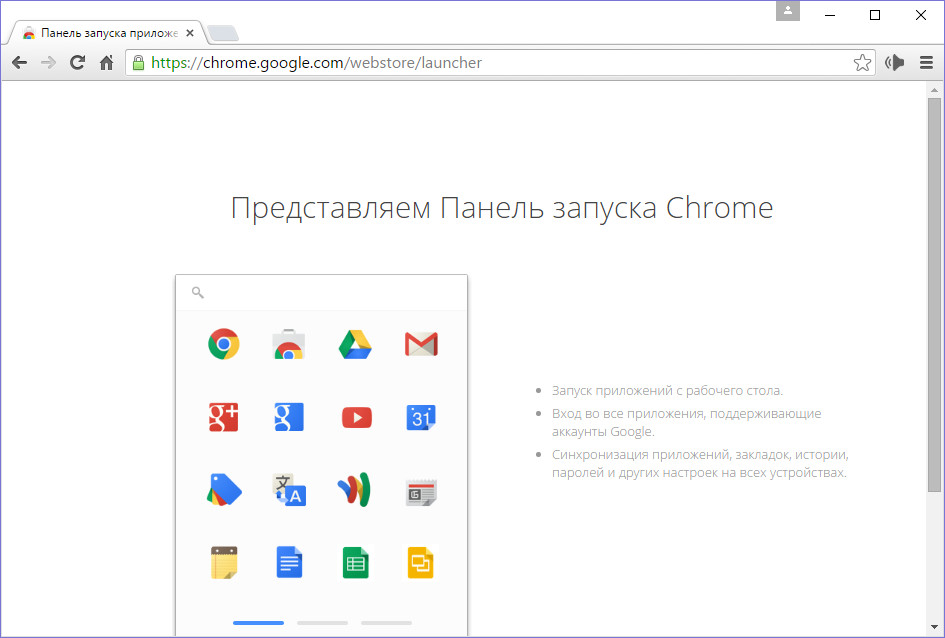Go to the Home page
945x638 pixels.
coord(107,62)
